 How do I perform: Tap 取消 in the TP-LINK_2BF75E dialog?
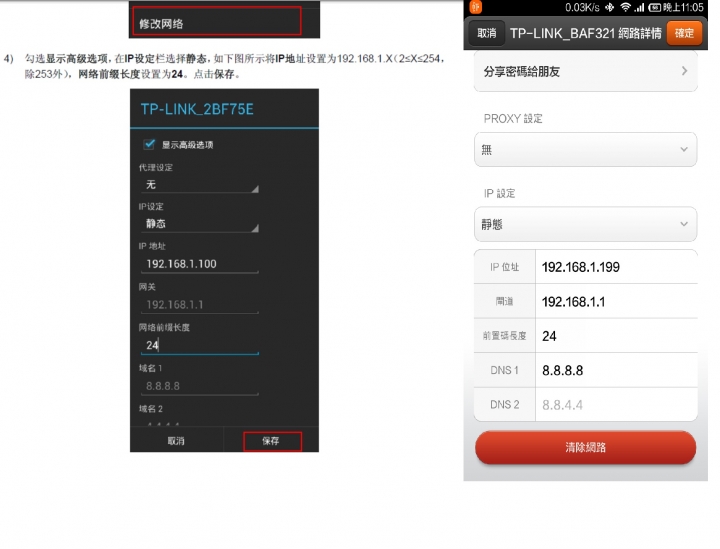coord(176,441)
